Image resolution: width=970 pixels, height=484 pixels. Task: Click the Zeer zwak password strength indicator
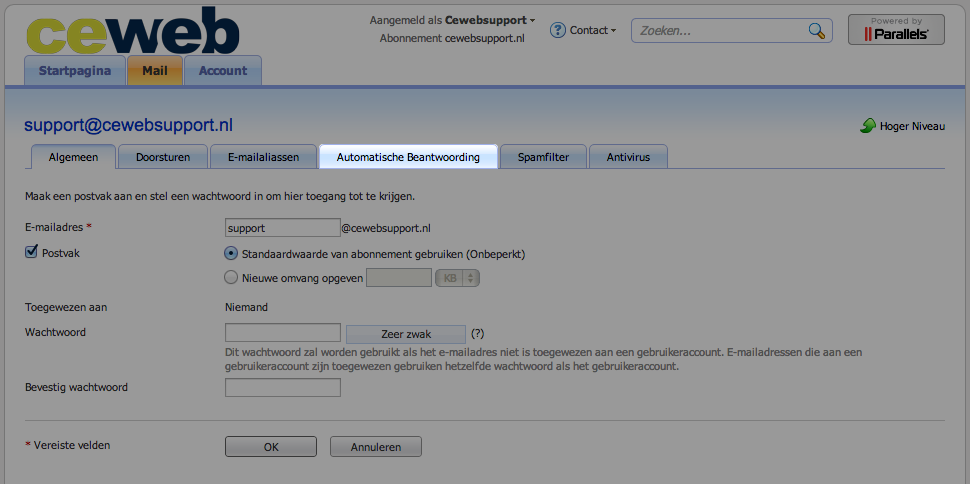click(x=405, y=334)
